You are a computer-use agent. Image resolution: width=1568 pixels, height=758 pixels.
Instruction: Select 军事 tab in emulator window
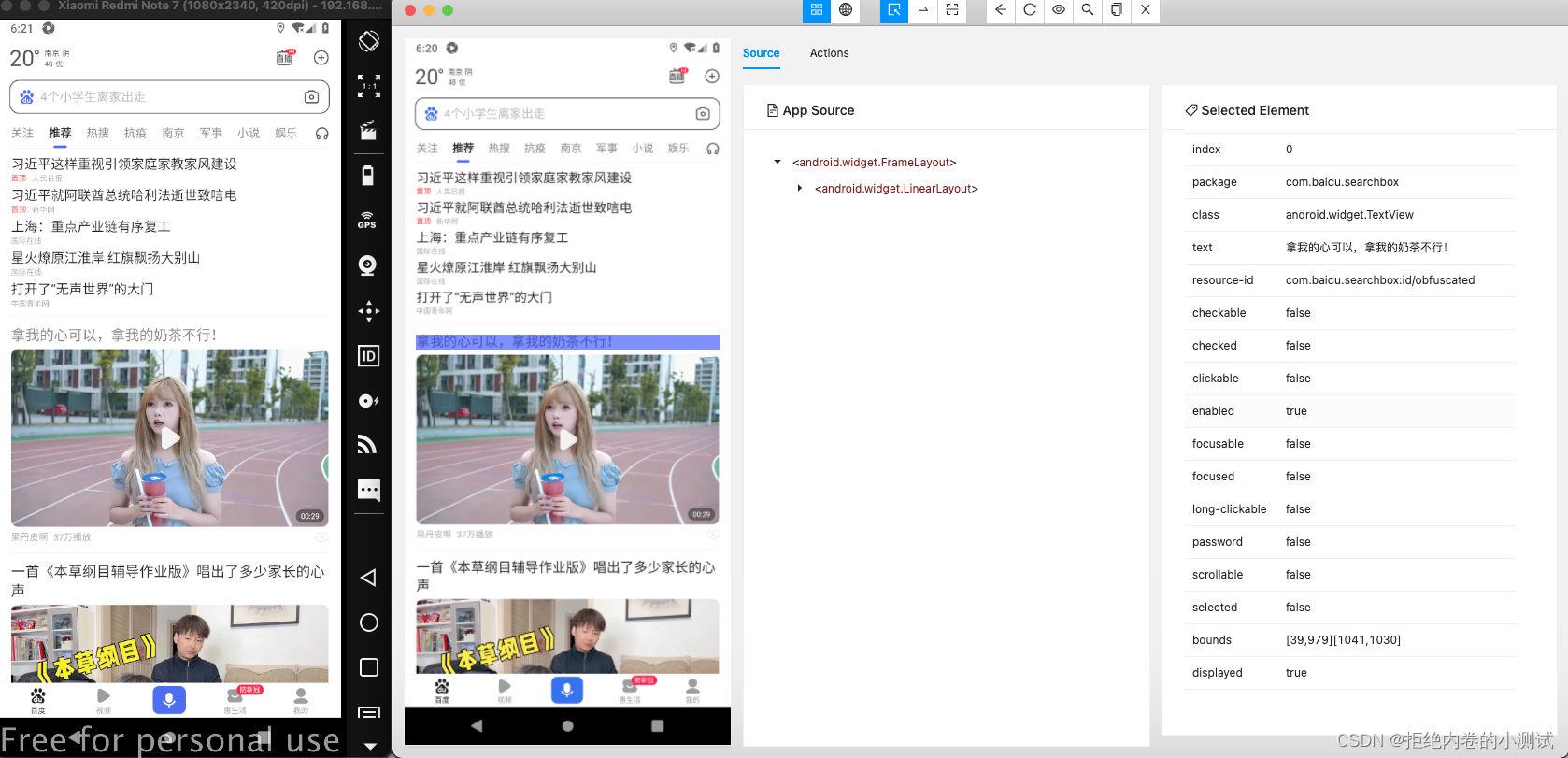click(x=211, y=133)
